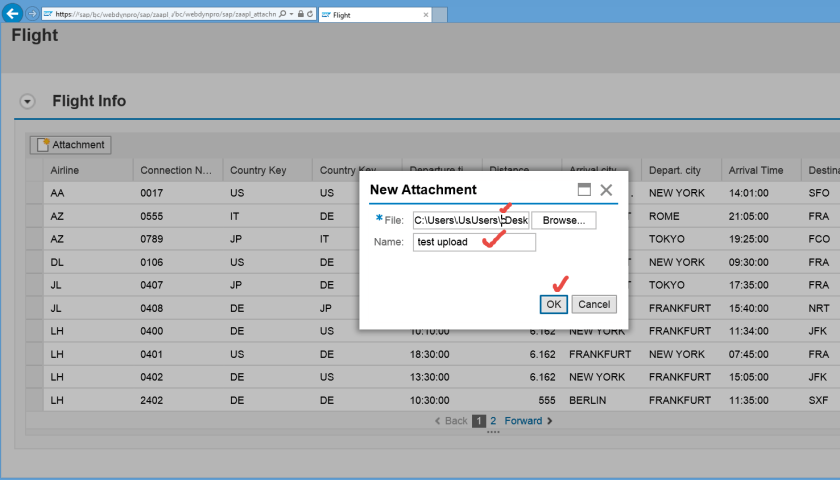
Task: Click the Attachment toolbar button
Action: (71, 145)
